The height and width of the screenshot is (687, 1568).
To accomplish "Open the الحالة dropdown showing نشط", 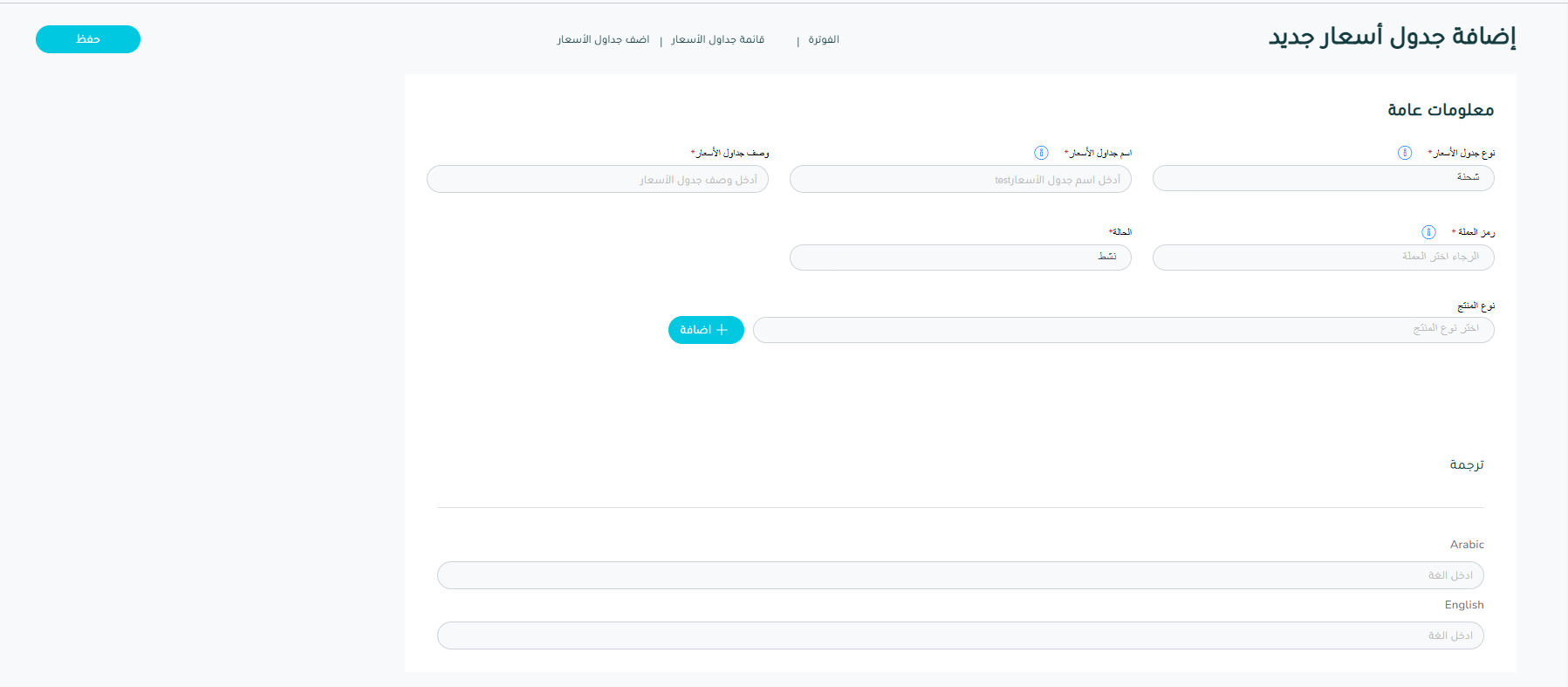I will pyautogui.click(x=960, y=258).
